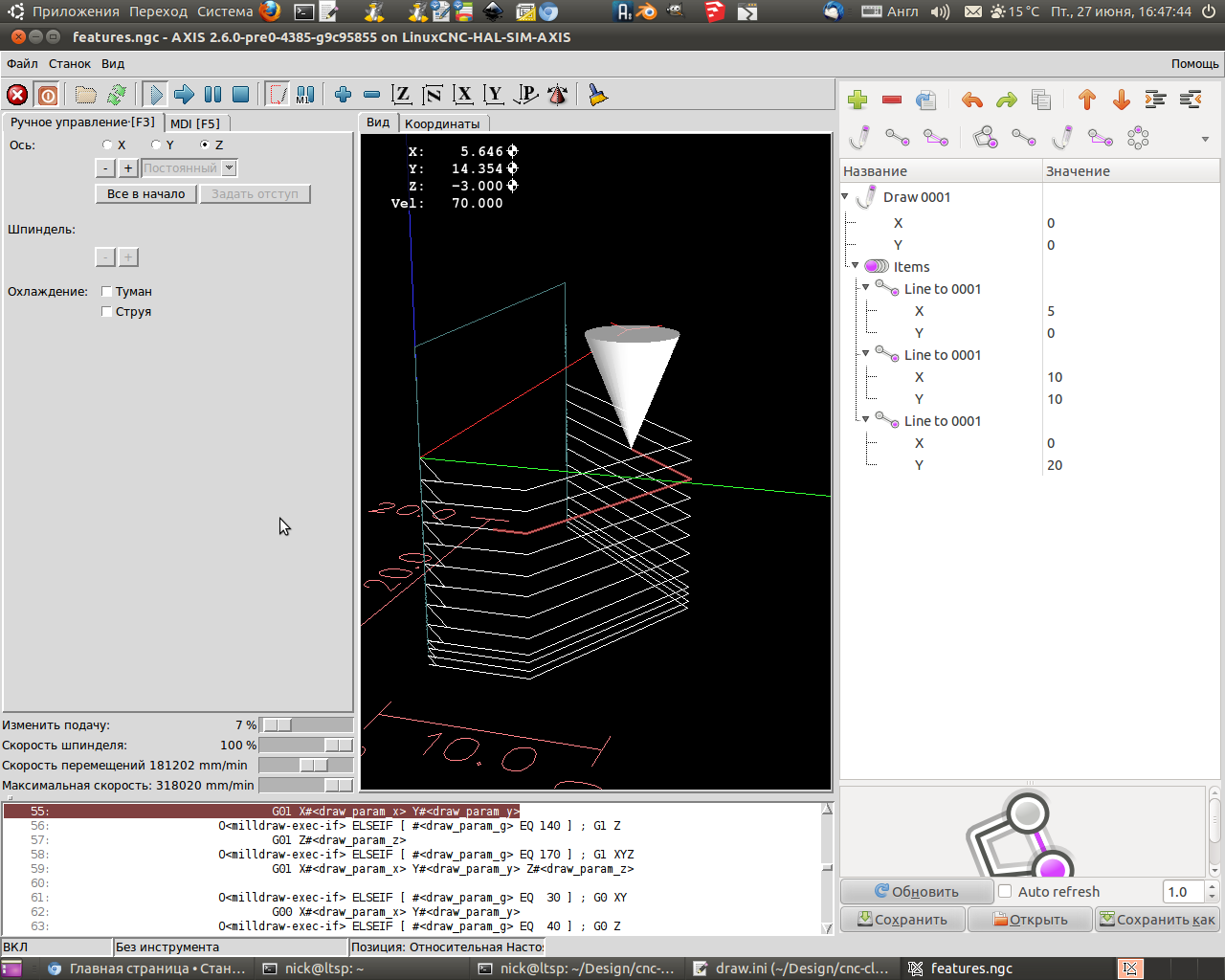Select the Z view icon
Image resolution: width=1225 pixels, height=980 pixels.
pos(401,95)
